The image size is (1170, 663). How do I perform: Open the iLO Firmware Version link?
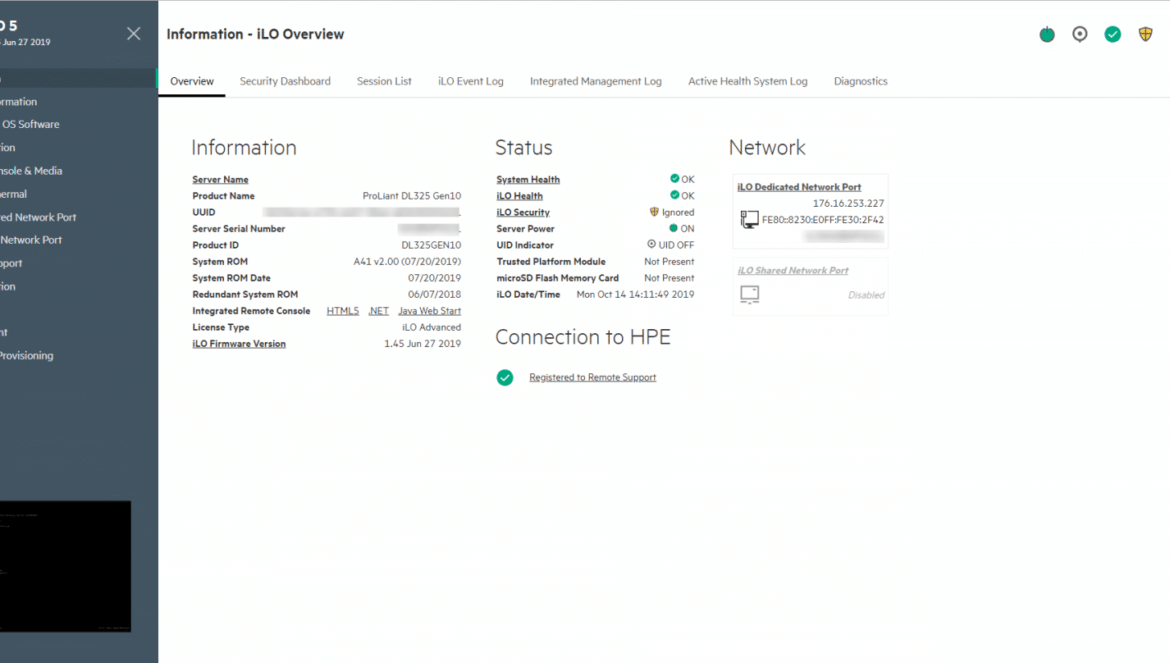(x=239, y=344)
